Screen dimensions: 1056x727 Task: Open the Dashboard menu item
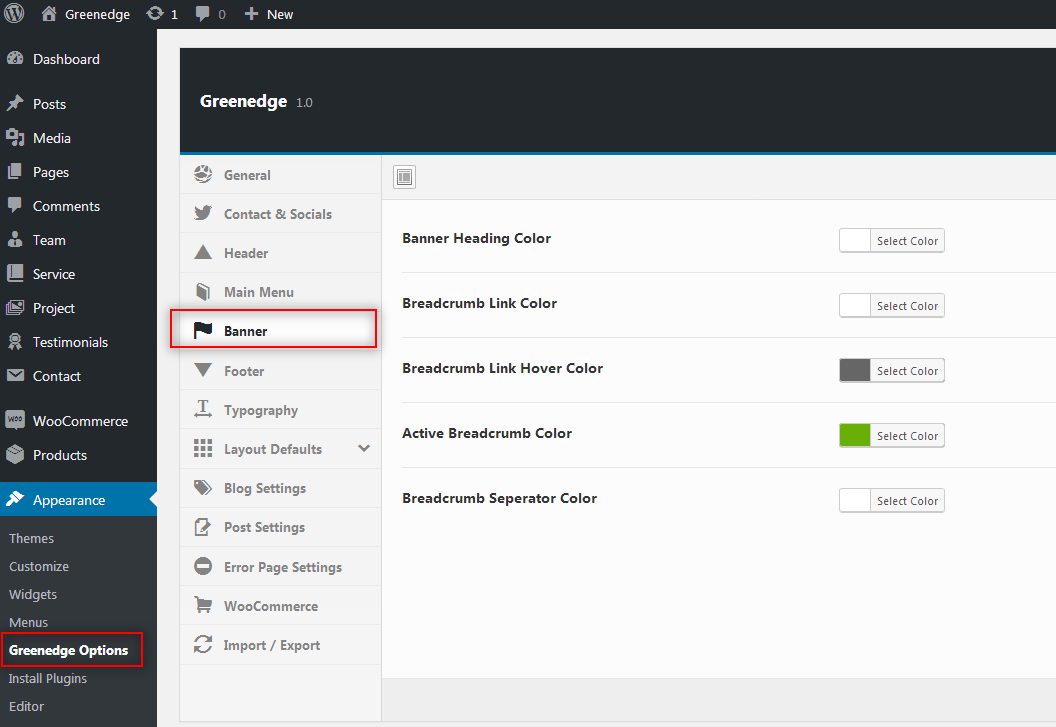click(x=78, y=59)
